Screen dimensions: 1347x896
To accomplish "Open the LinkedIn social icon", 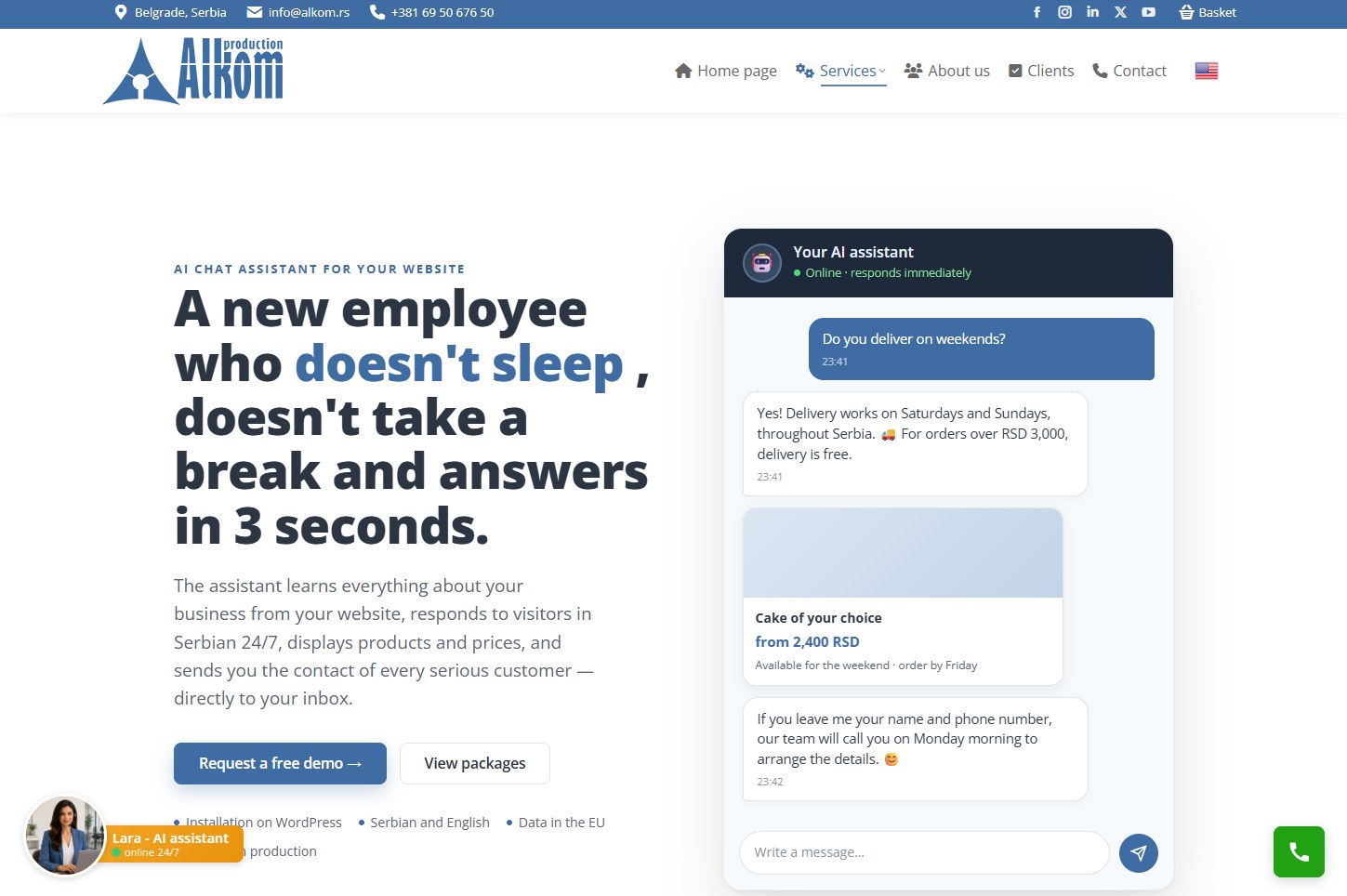I will [1092, 12].
